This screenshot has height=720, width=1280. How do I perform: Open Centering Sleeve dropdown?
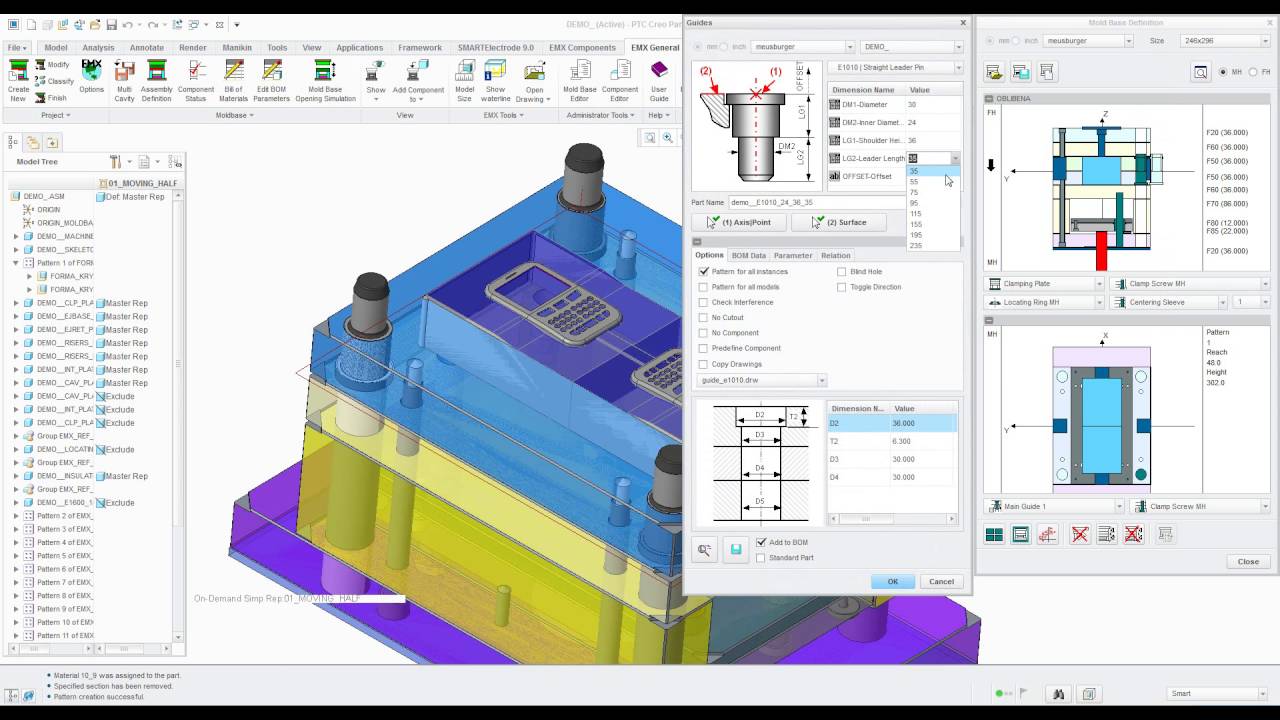(x=1170, y=302)
